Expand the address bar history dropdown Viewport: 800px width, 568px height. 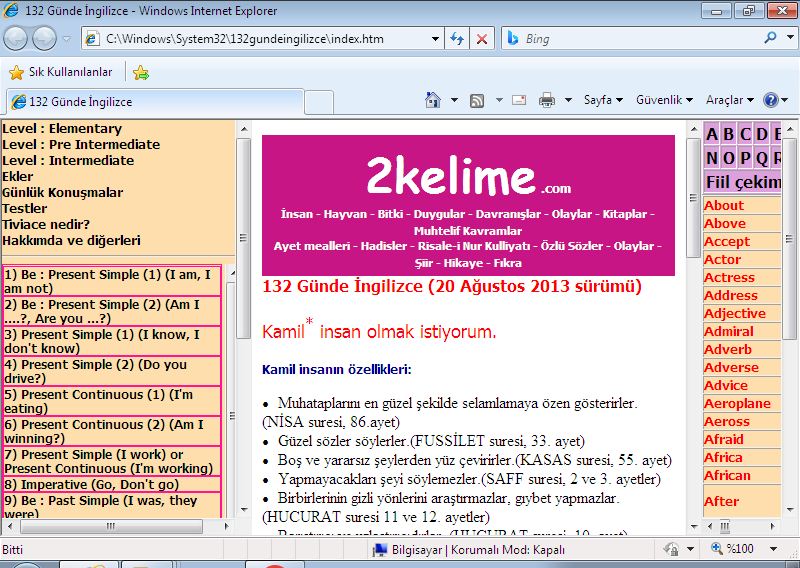pyautogui.click(x=435, y=39)
